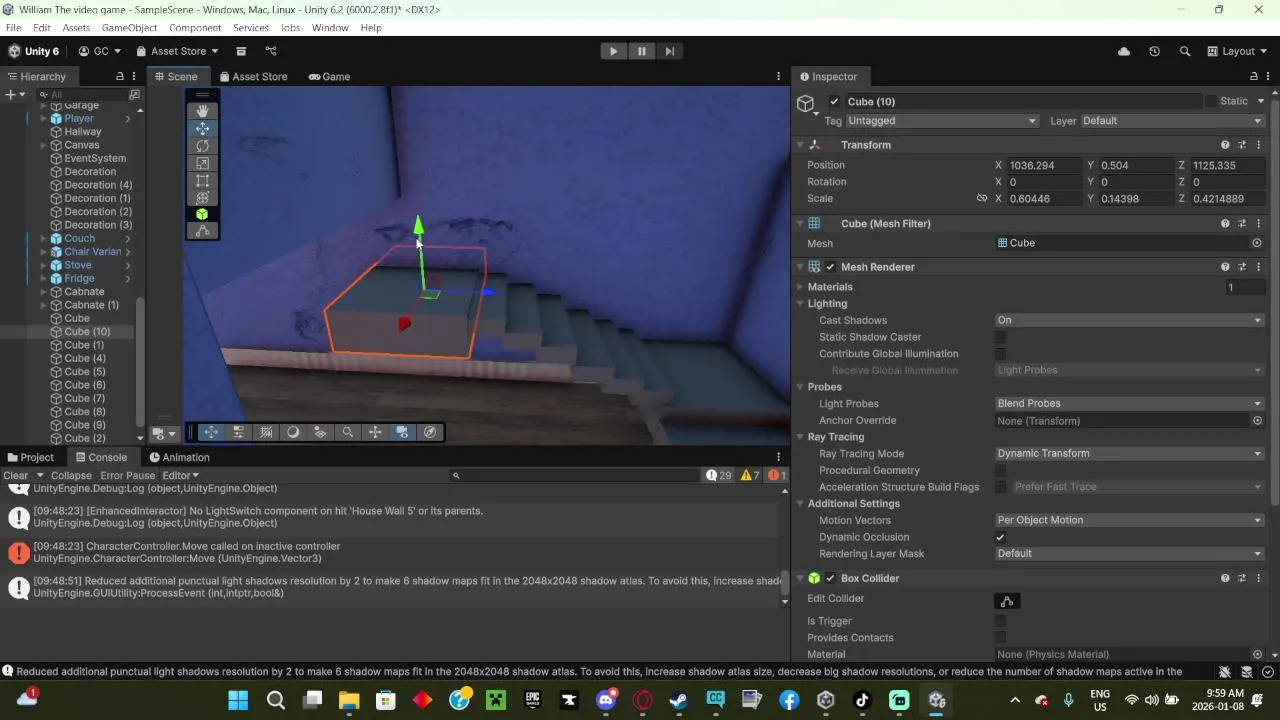This screenshot has width=1280, height=720.
Task: Open the Tag dropdown showing Untagged
Action: point(941,121)
